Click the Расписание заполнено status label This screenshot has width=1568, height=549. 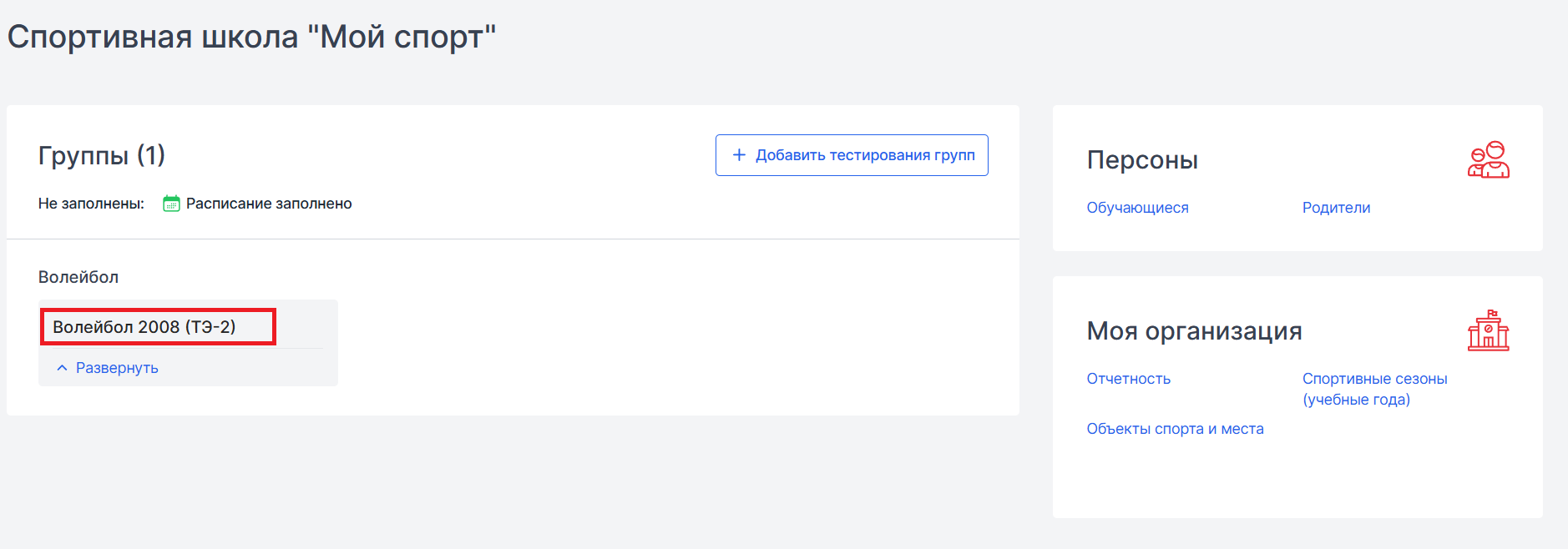pyautogui.click(x=269, y=204)
